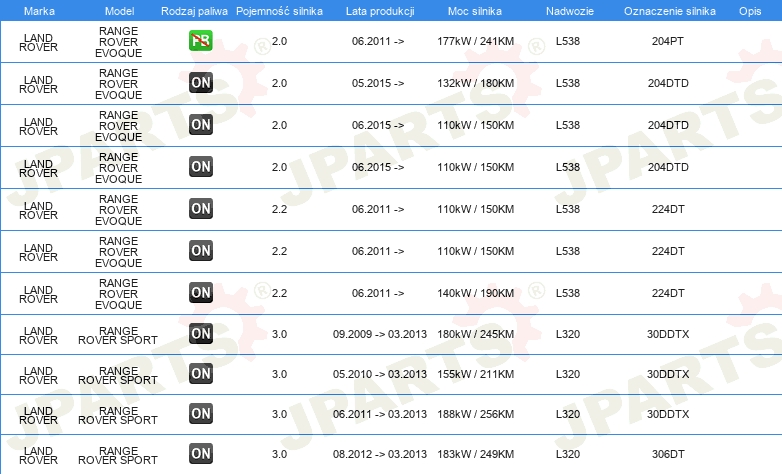The height and width of the screenshot is (474, 782).
Task: Click the ON diesel icon in the 188kW / 256KM row
Action: [x=201, y=414]
